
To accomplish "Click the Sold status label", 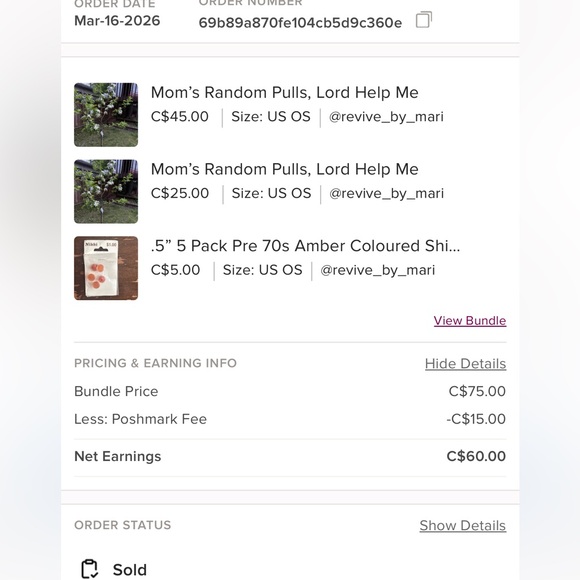I will pyautogui.click(x=129, y=570).
